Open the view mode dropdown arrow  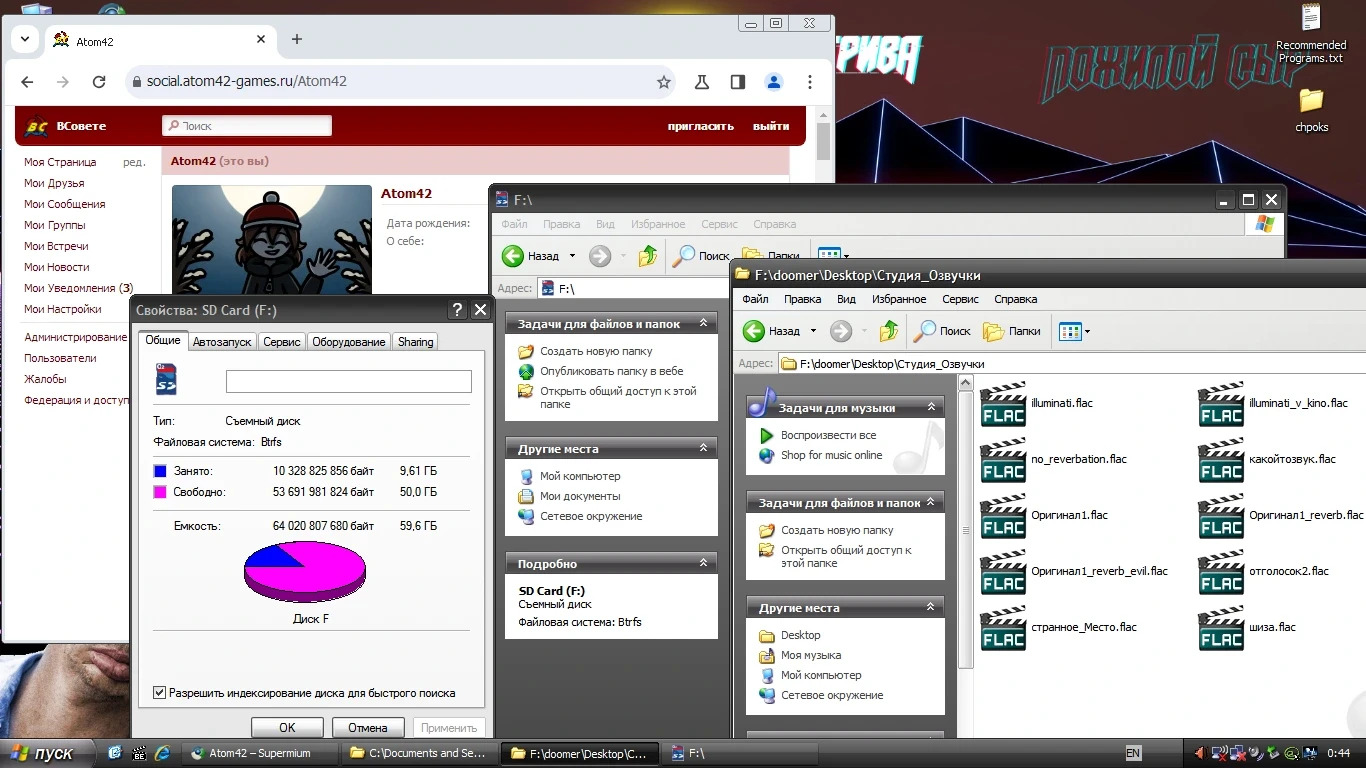(1087, 331)
